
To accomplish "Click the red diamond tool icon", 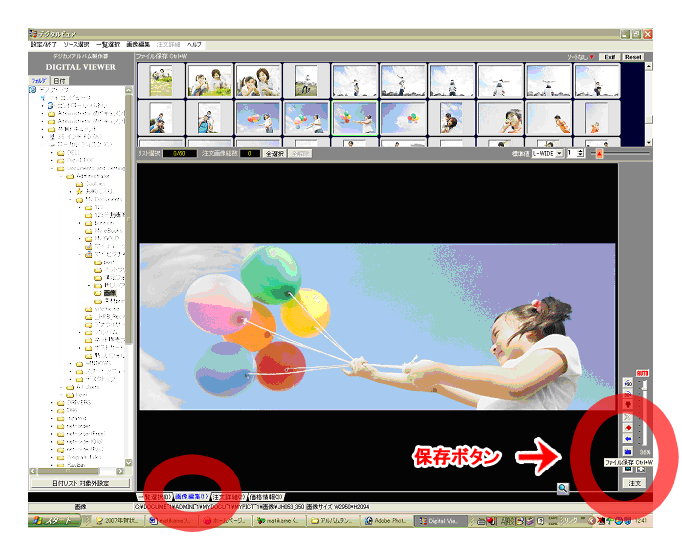I will pos(628,428).
